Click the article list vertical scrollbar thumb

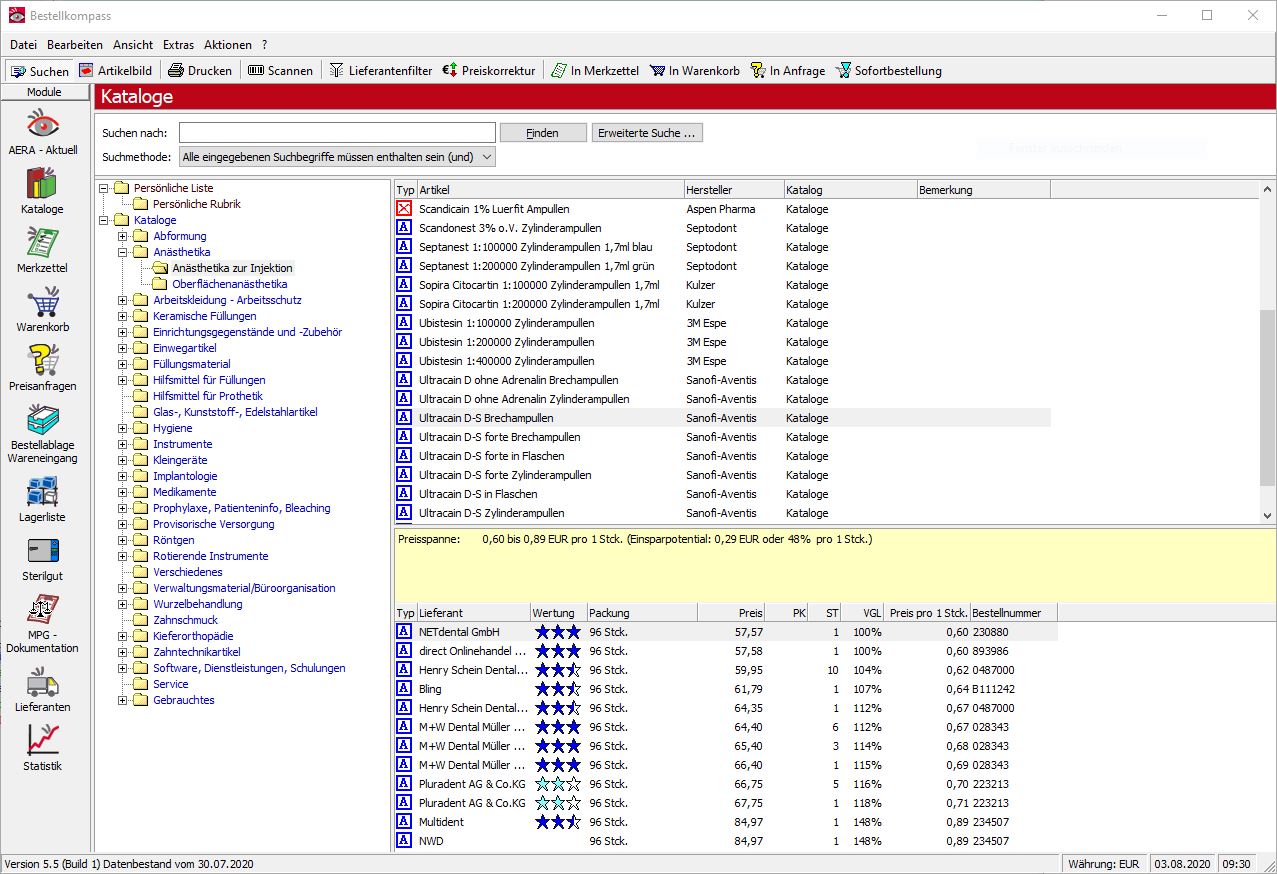tap(1268, 398)
